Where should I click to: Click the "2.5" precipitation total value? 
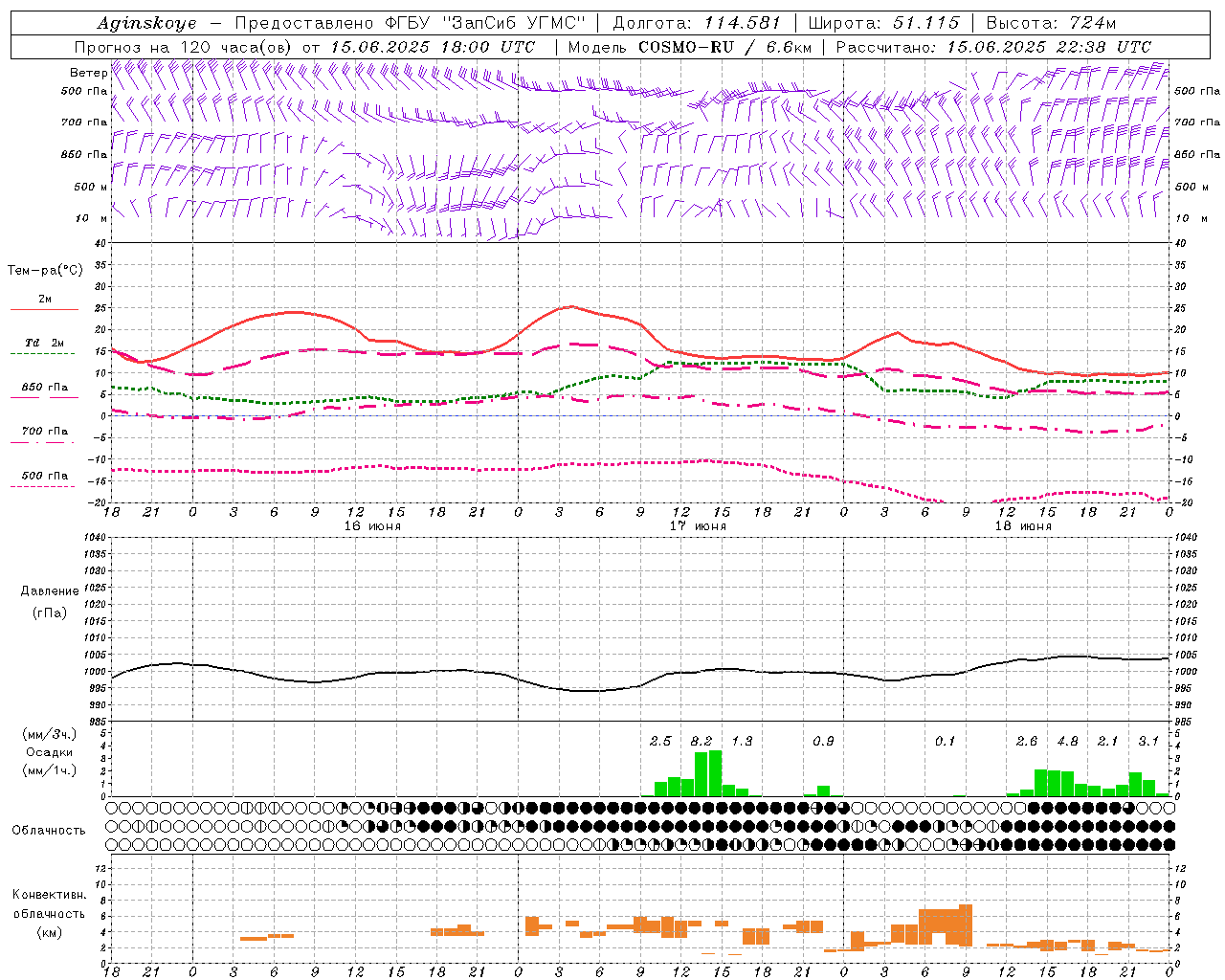click(x=660, y=741)
